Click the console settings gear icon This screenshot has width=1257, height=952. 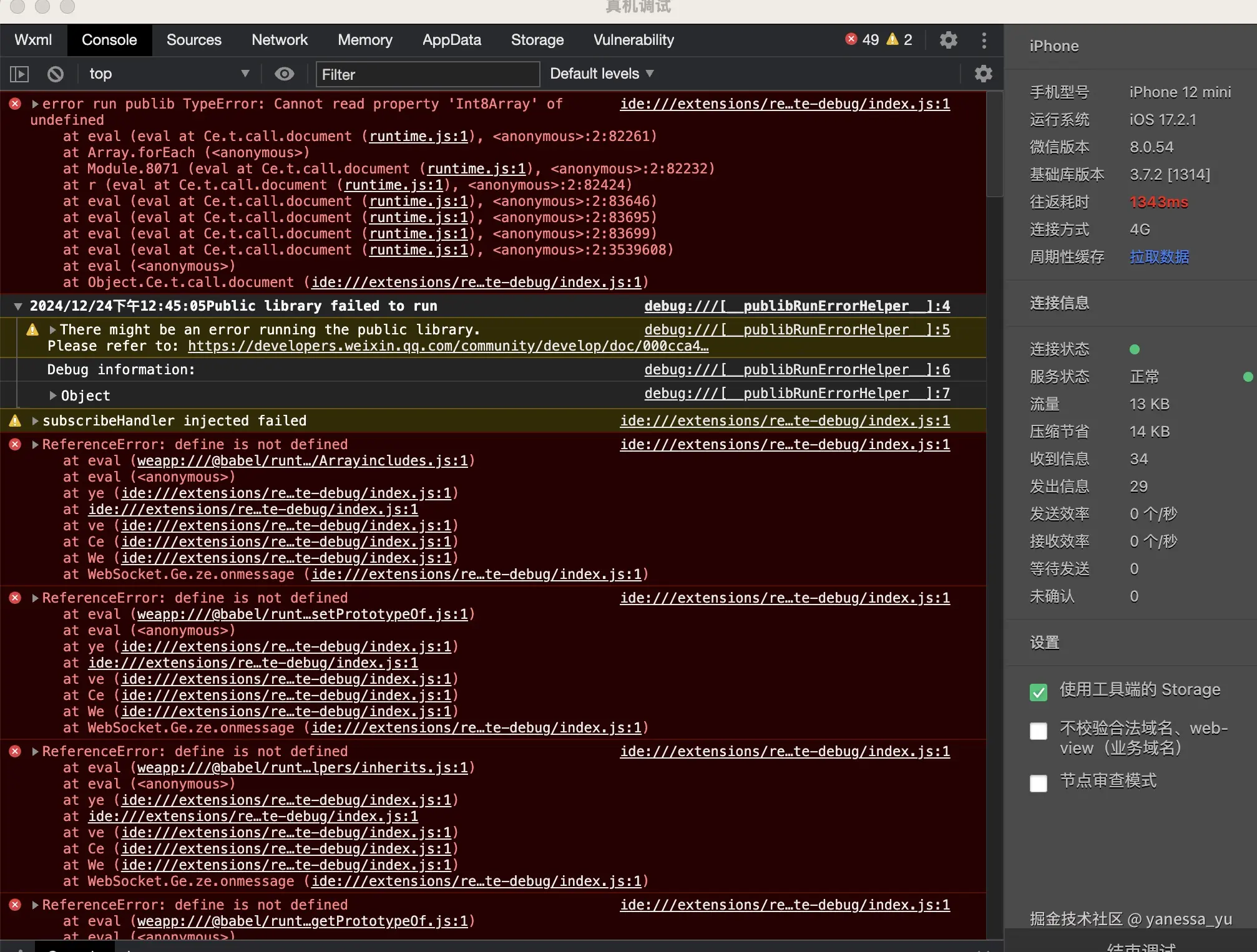pyautogui.click(x=983, y=74)
